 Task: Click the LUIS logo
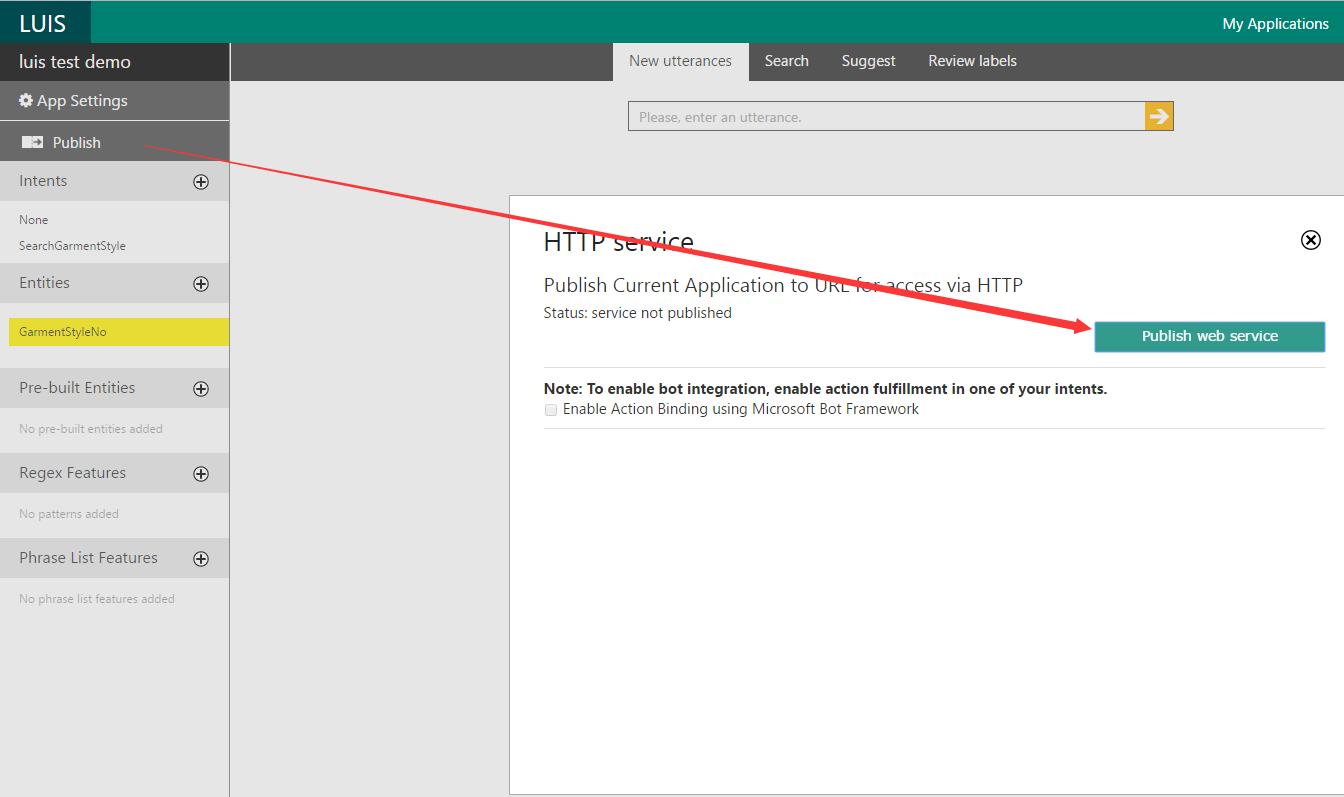(43, 23)
